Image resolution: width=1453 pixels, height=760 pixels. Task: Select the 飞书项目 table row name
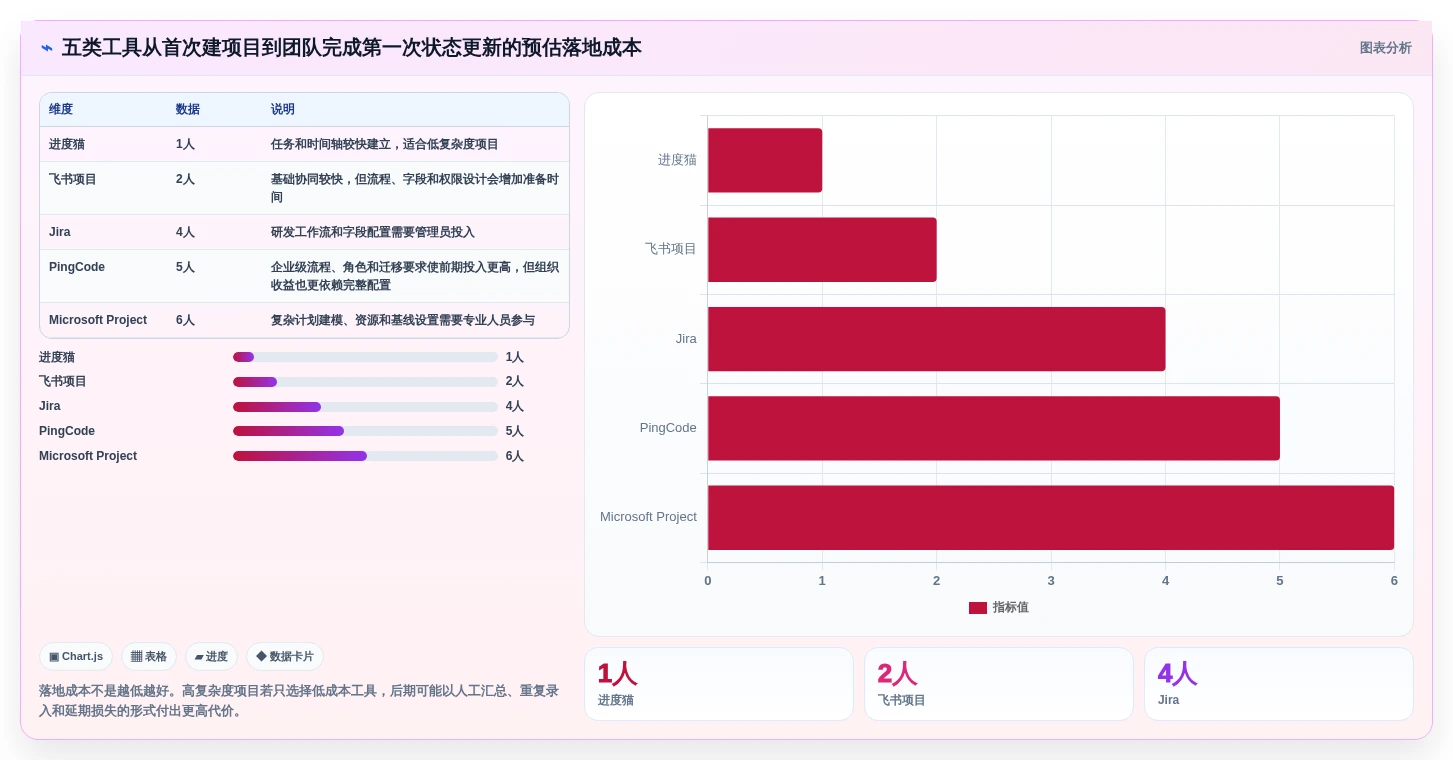pyautogui.click(x=73, y=179)
